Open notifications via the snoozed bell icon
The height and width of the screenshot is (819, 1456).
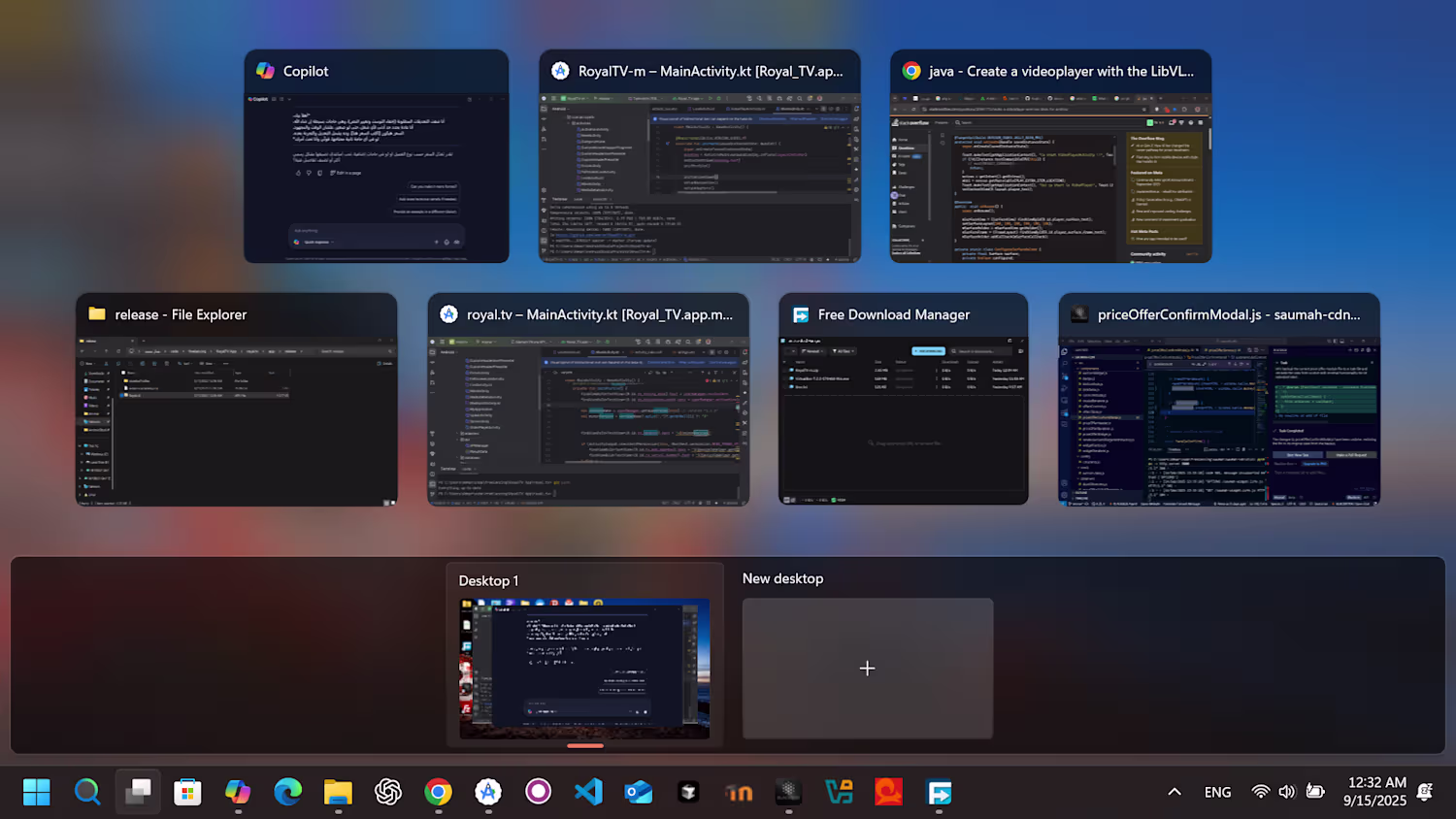1425,792
